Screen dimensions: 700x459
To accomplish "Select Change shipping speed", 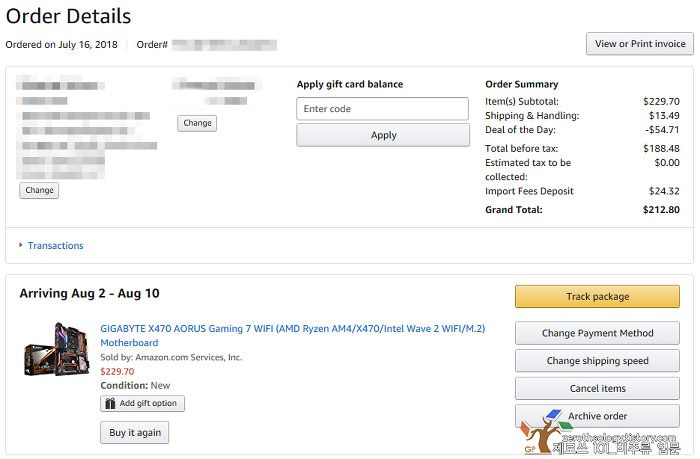I will 597,361.
